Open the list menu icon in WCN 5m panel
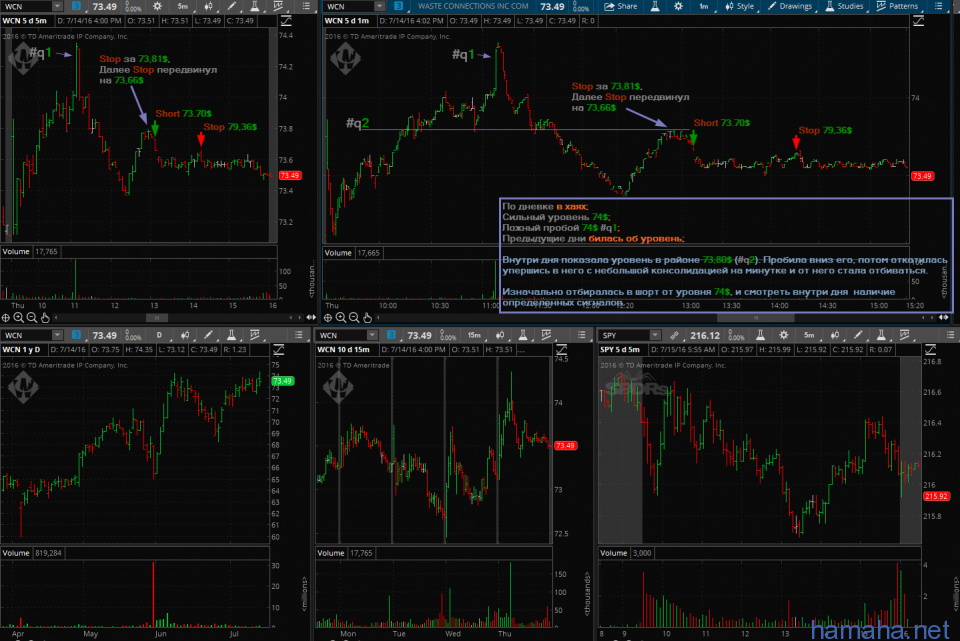This screenshot has width=960, height=641. (306, 6)
